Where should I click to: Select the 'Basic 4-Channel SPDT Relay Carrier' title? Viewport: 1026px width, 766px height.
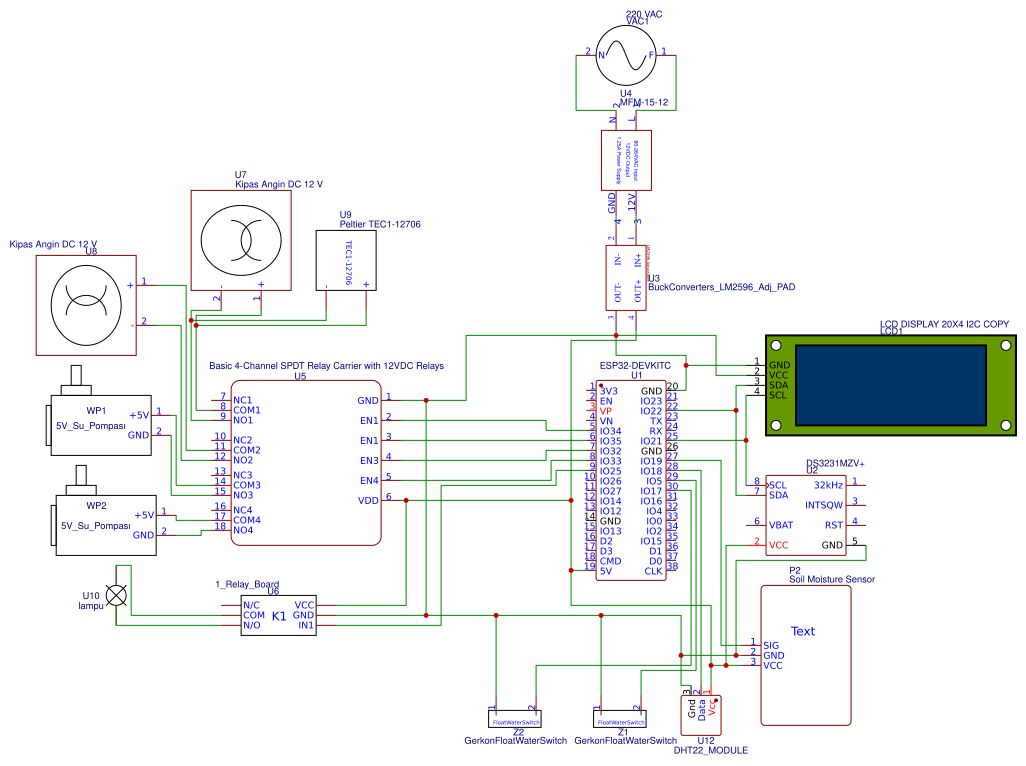(x=327, y=366)
